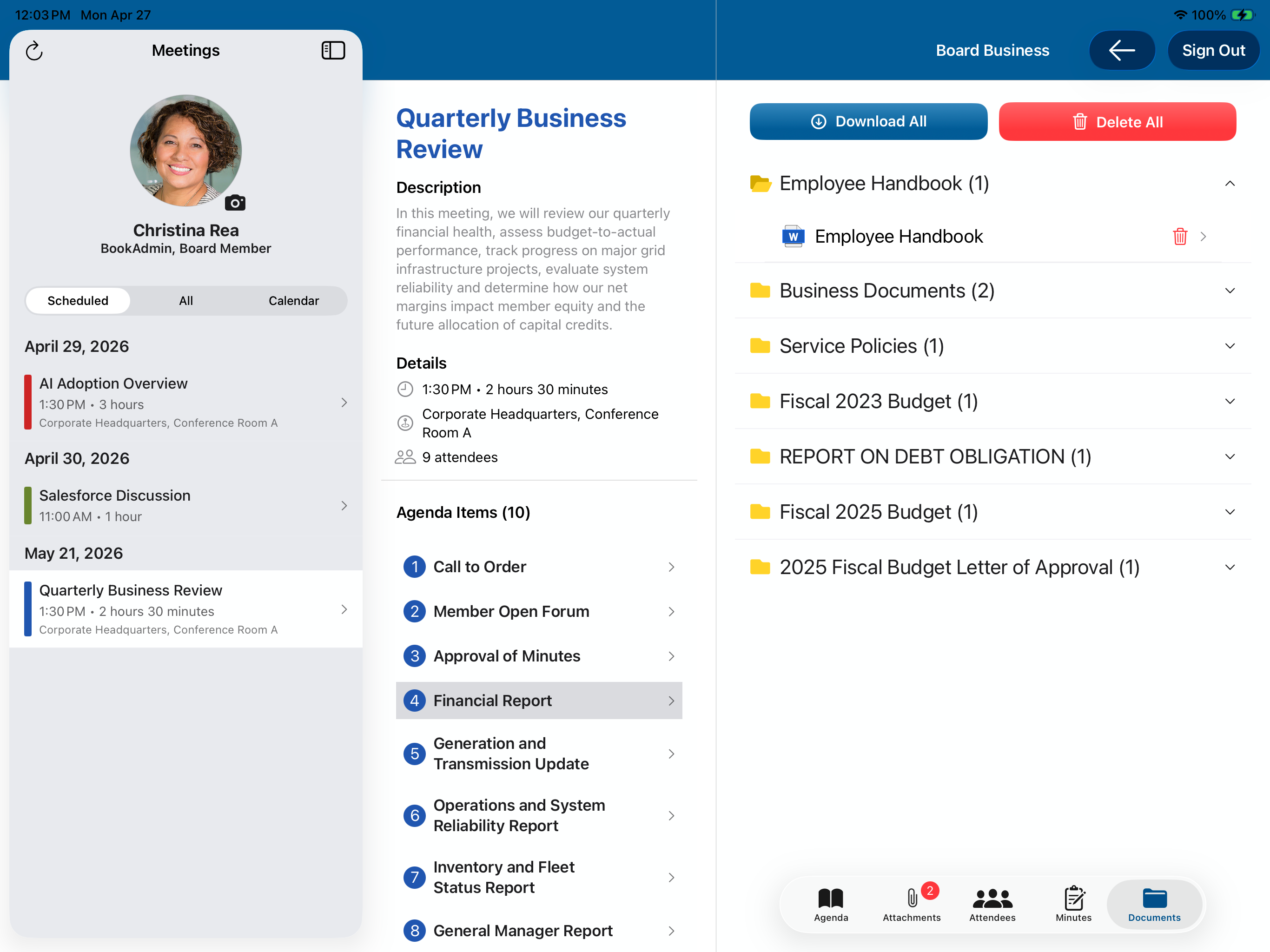Click the Fiscal 2025 Budget folder icon
Viewport: 1270px width, 952px height.
pyautogui.click(x=760, y=512)
